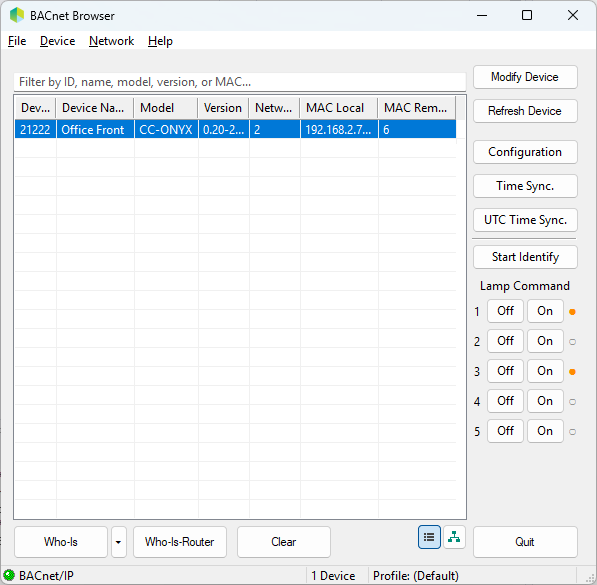The image size is (597, 585).
Task: Click lamp 1 orange status indicator
Action: (x=572, y=312)
